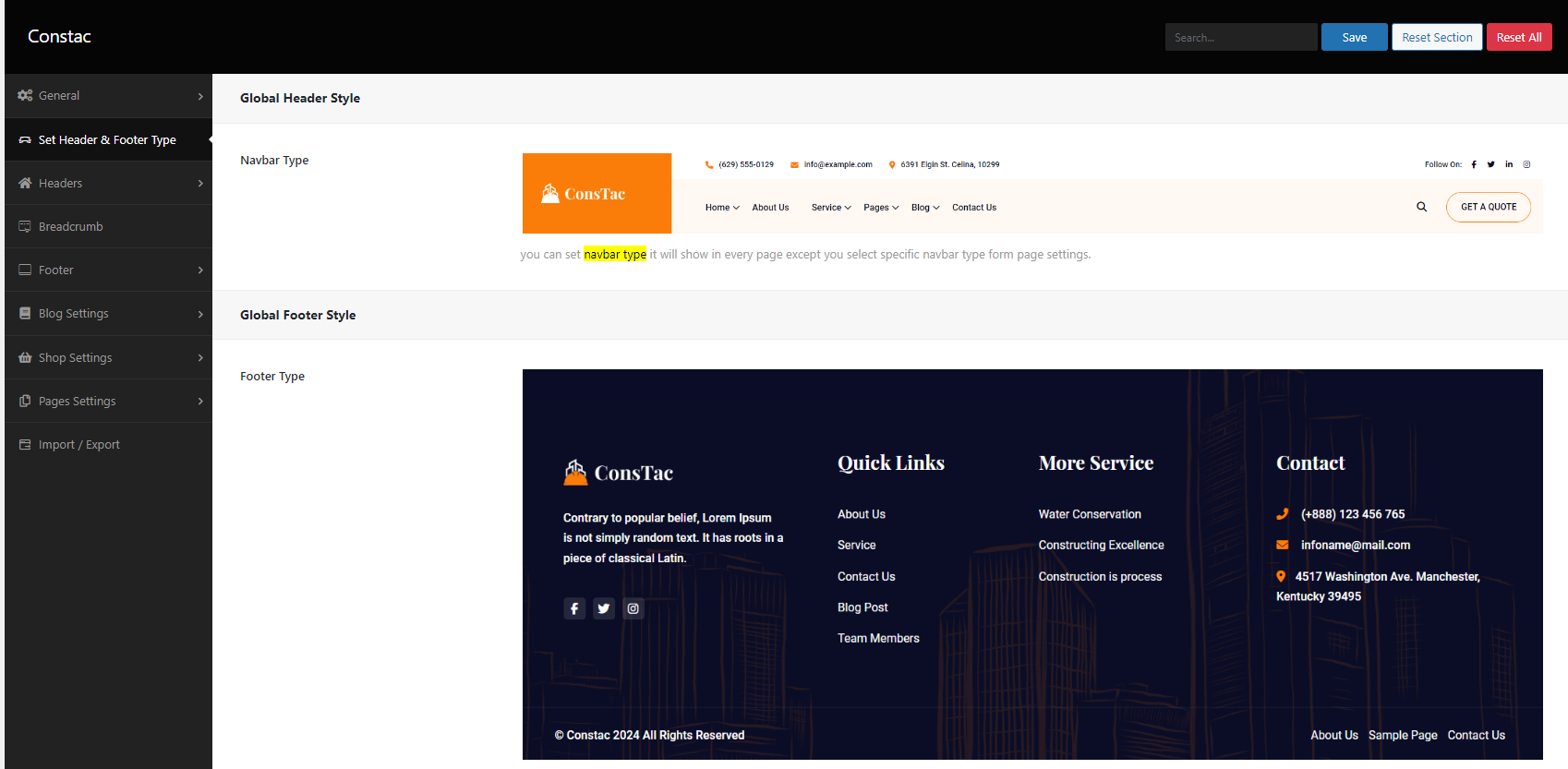Screen dimensions: 1568x769
Task: Click the Instagram icon in footer preview
Action: tap(633, 608)
